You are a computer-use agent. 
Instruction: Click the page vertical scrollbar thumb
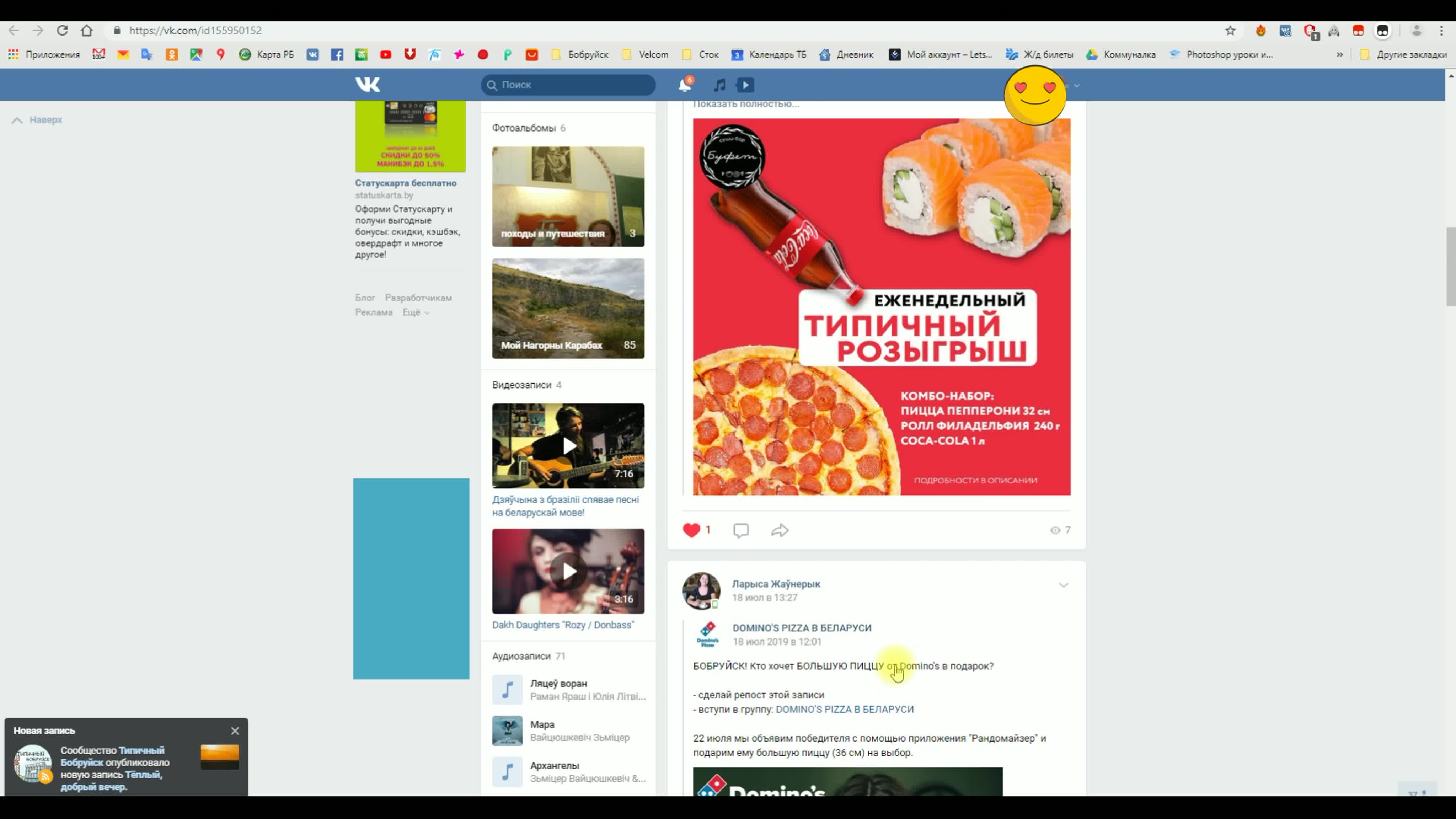pyautogui.click(x=1450, y=266)
